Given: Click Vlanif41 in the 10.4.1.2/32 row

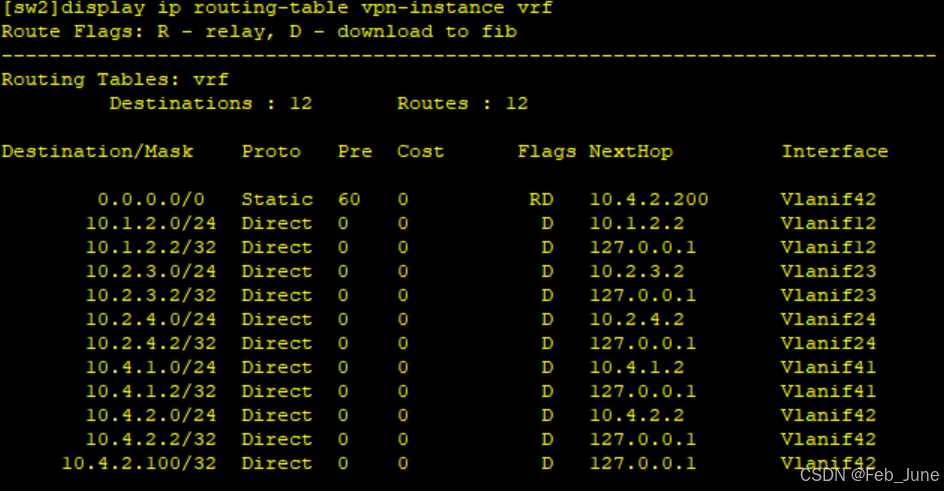Looking at the screenshot, I should pos(828,391).
